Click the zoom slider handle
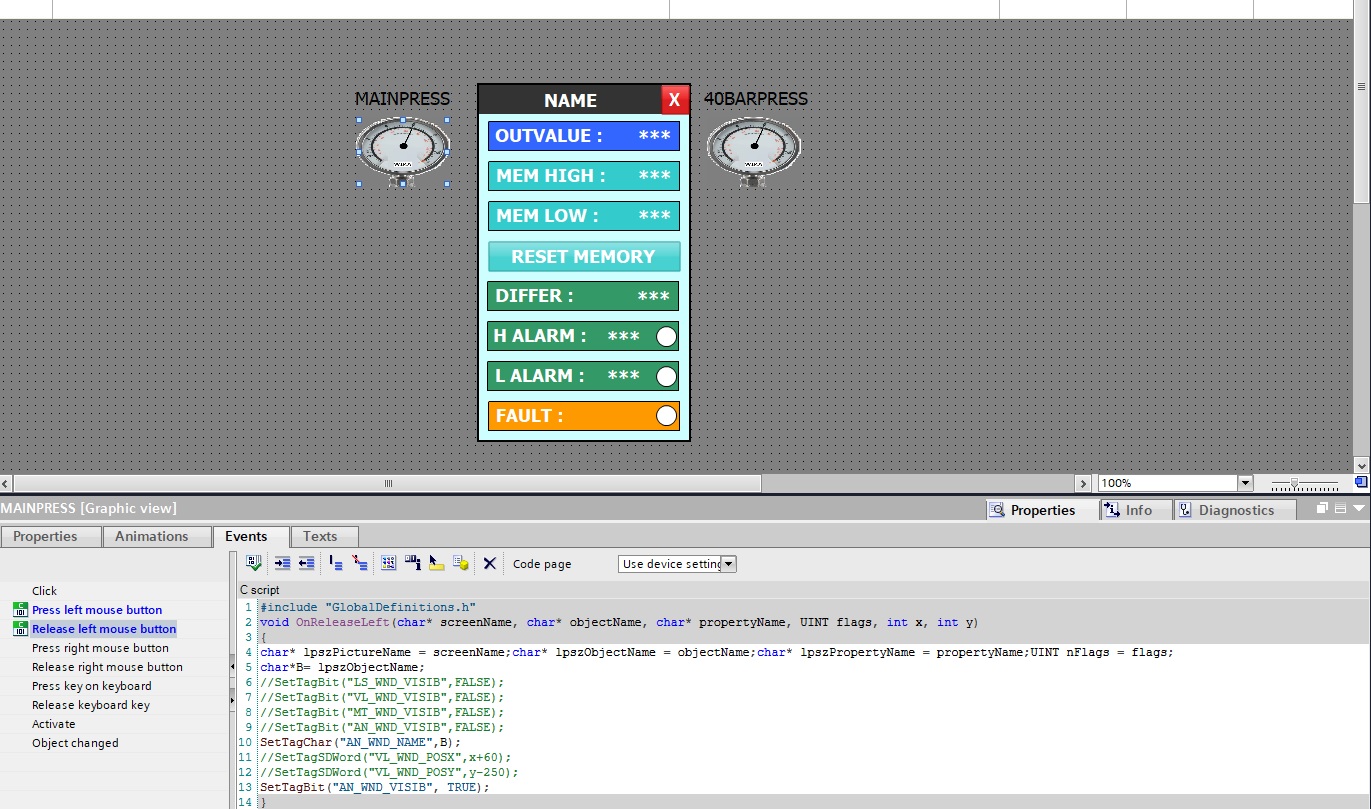The width and height of the screenshot is (1371, 809). [x=1294, y=483]
